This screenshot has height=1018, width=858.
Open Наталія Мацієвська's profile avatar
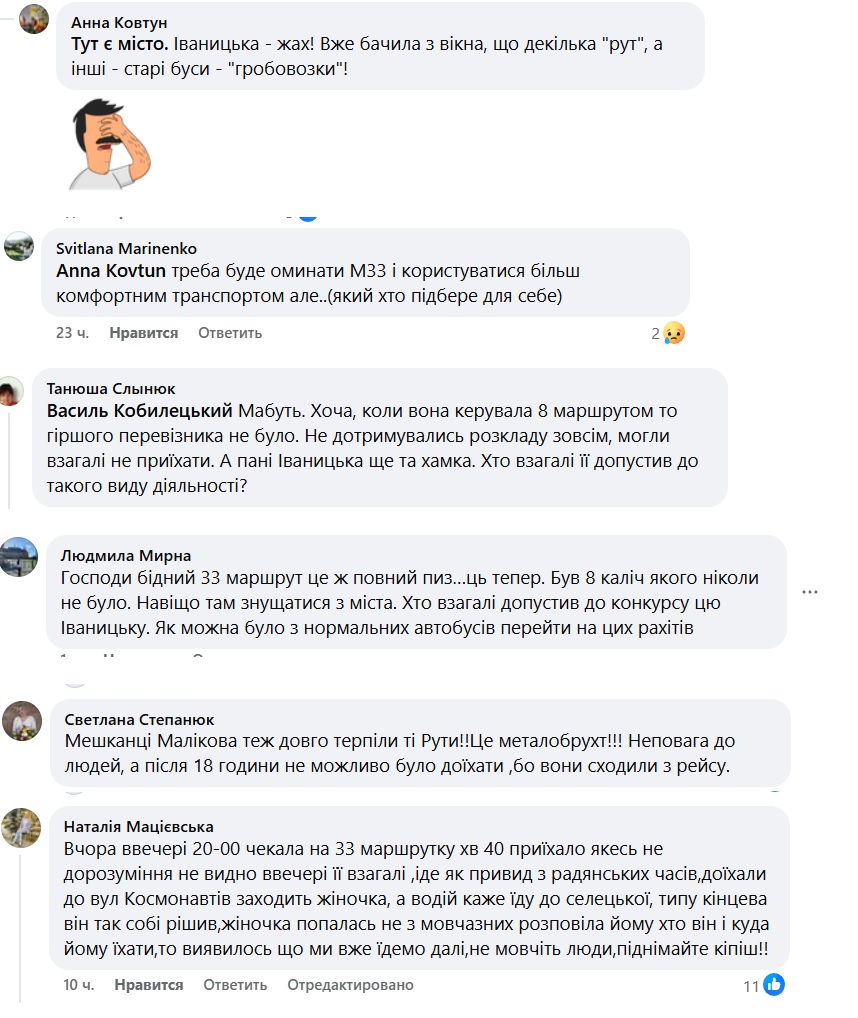coord(22,828)
